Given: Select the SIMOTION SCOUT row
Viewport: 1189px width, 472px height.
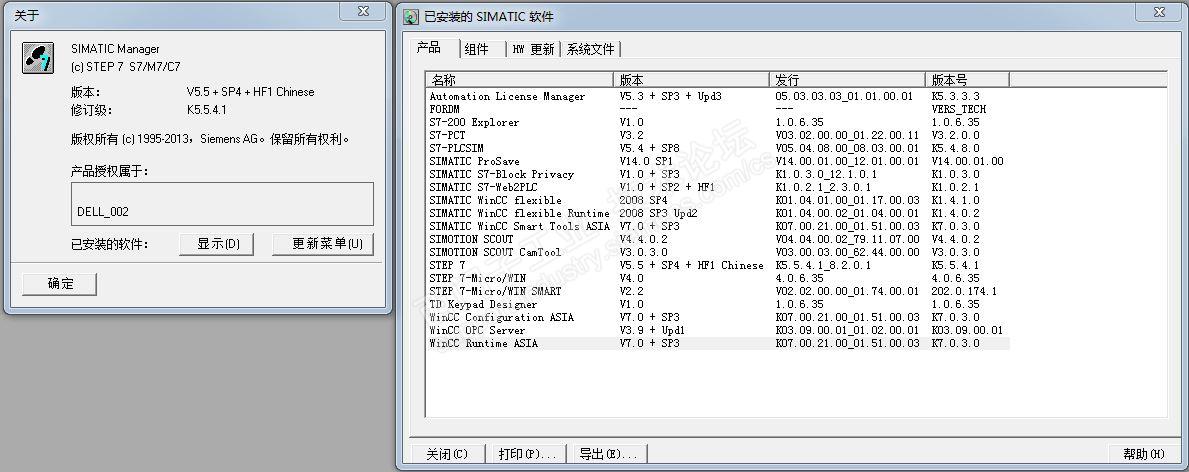Looking at the screenshot, I should [x=717, y=239].
